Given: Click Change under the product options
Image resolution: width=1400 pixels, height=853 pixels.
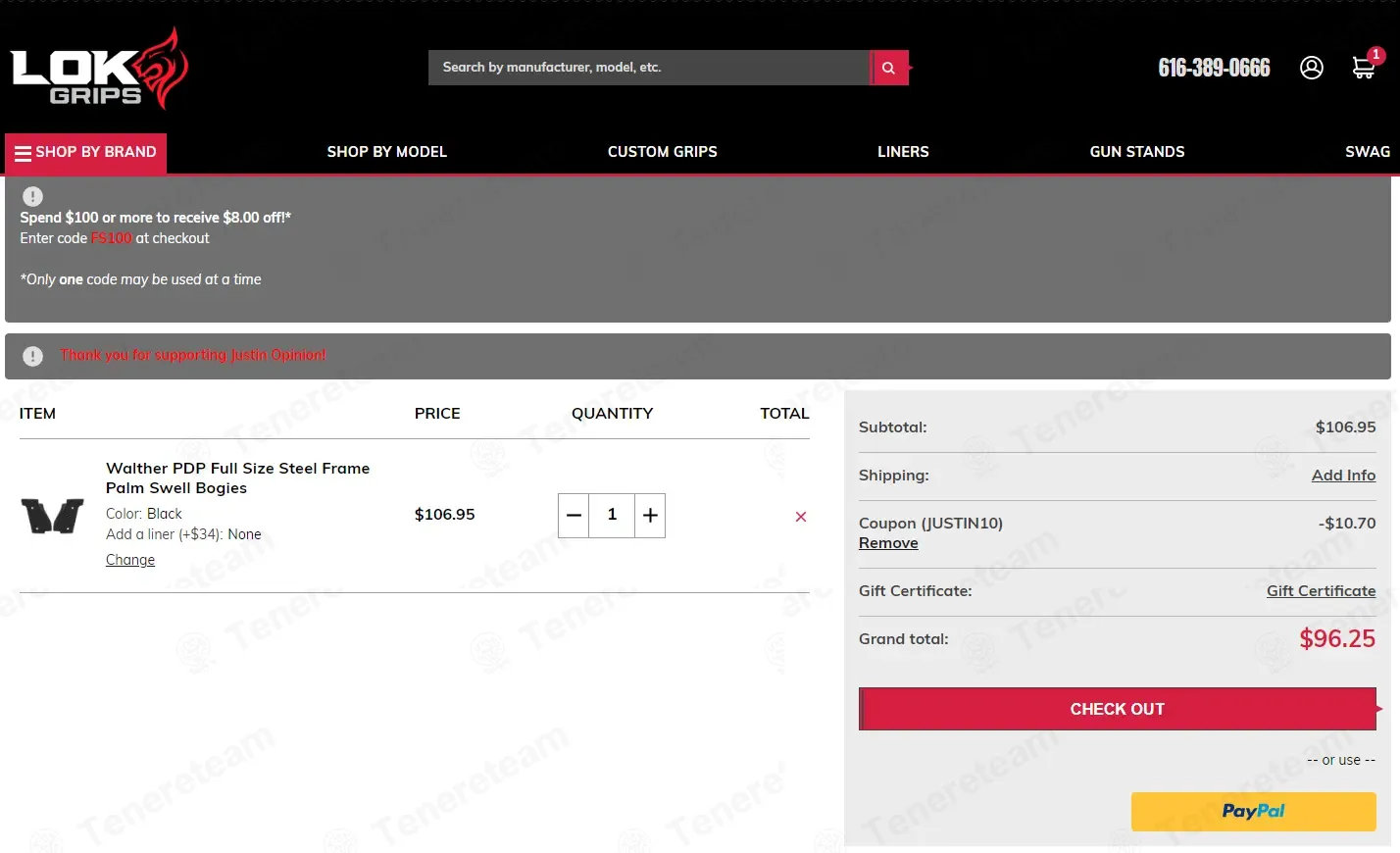Looking at the screenshot, I should [x=130, y=560].
